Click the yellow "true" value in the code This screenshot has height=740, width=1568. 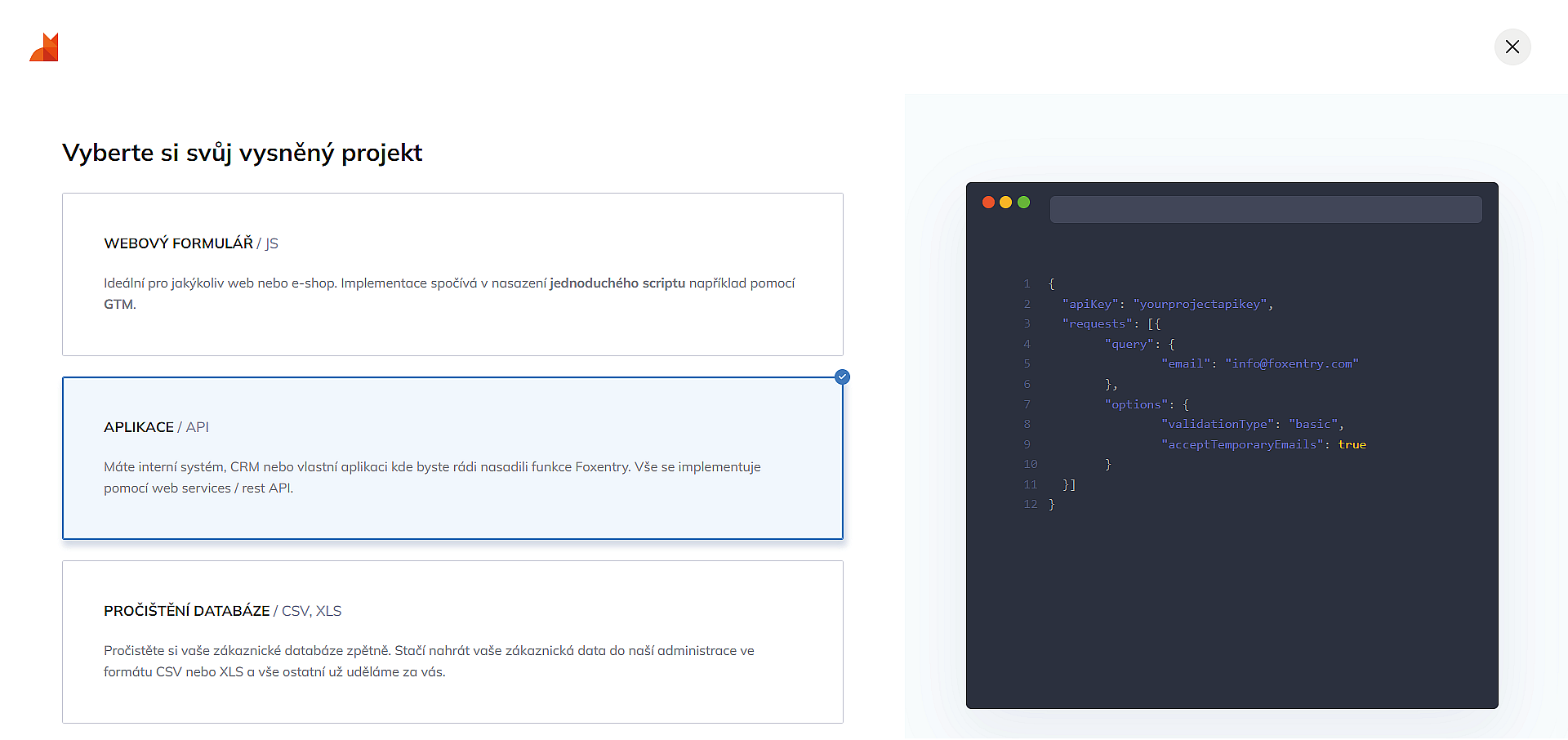pyautogui.click(x=1352, y=444)
